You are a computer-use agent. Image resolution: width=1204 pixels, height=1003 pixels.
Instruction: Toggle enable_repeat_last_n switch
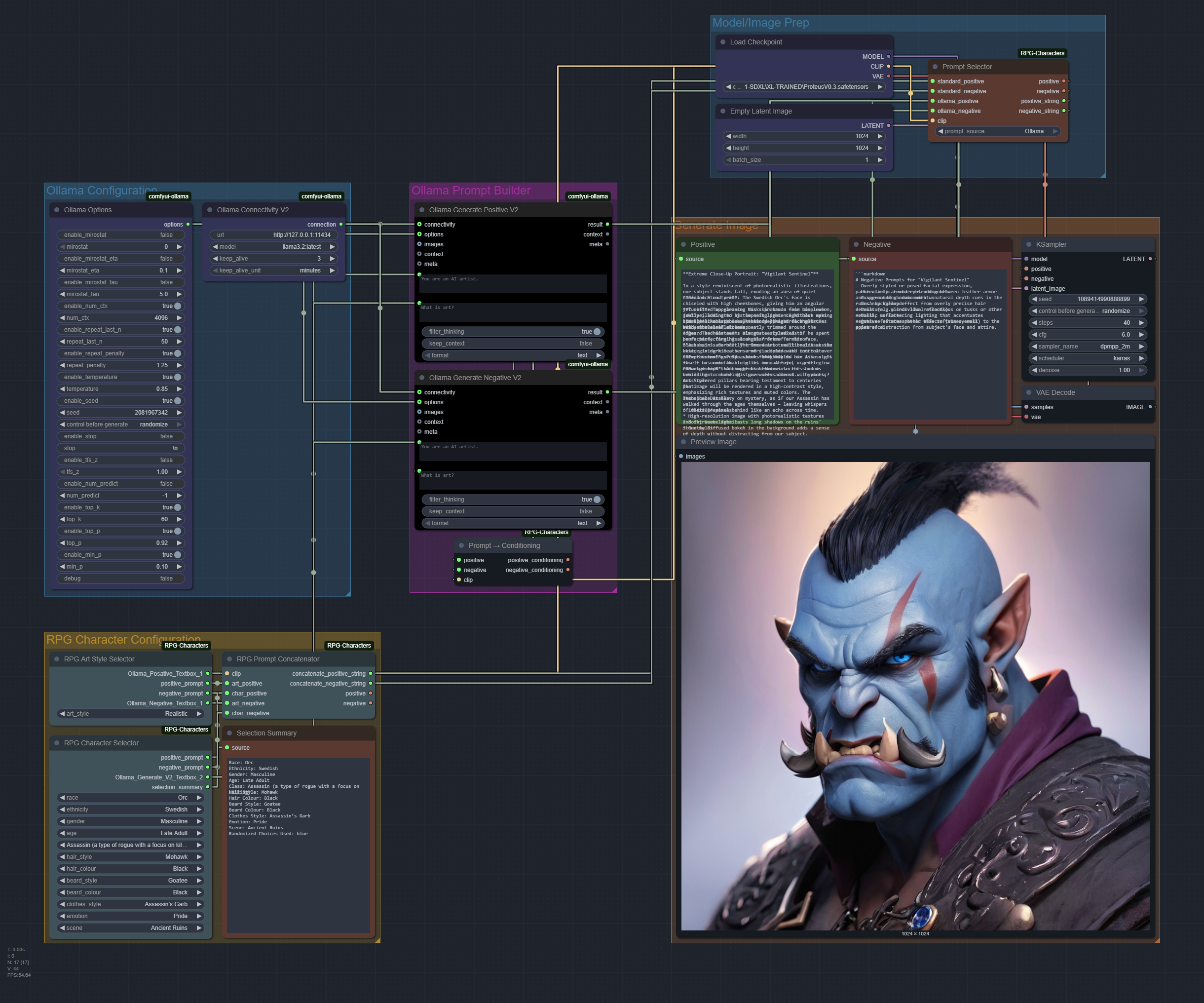pyautogui.click(x=121, y=330)
